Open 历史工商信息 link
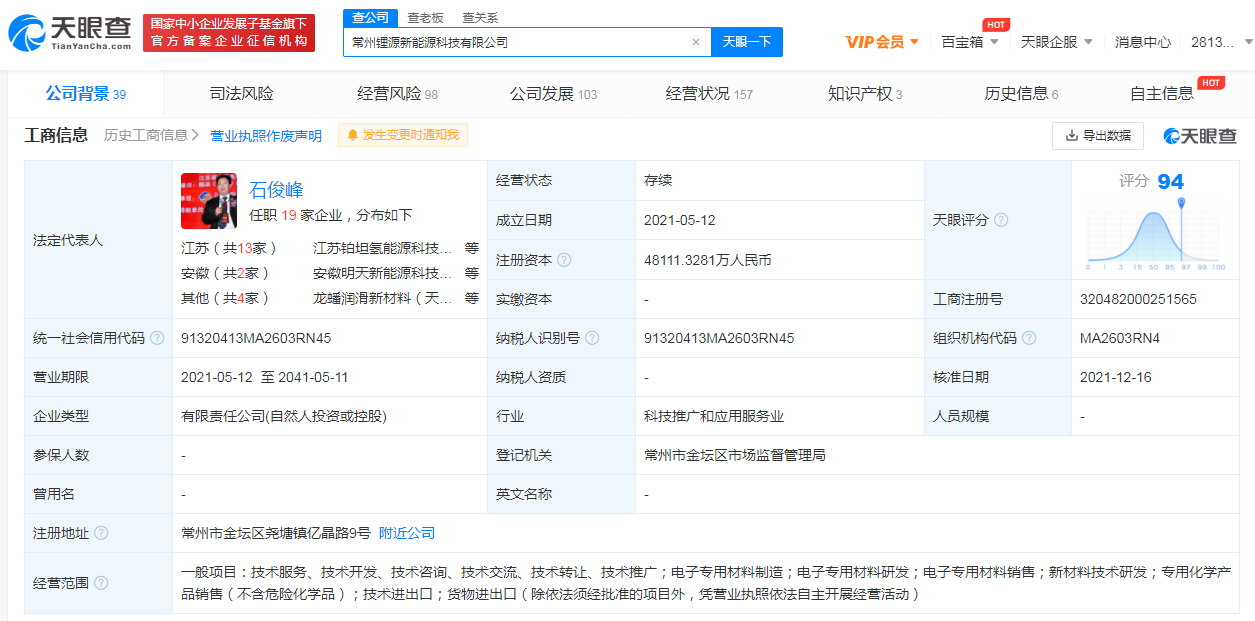1255x621 pixels. 151,136
